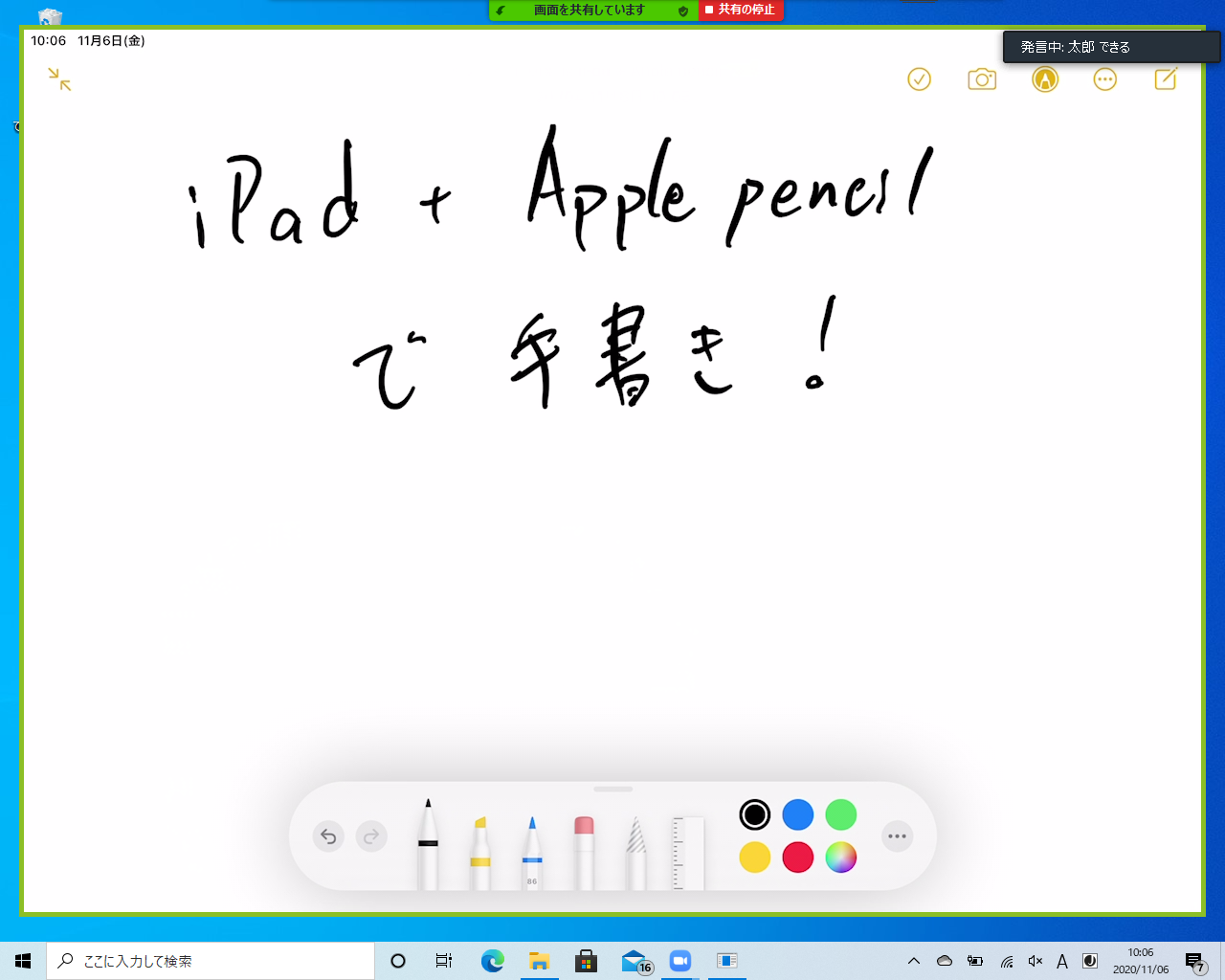The width and height of the screenshot is (1225, 980).
Task: Grab the tool palette drag handle
Action: click(x=613, y=790)
